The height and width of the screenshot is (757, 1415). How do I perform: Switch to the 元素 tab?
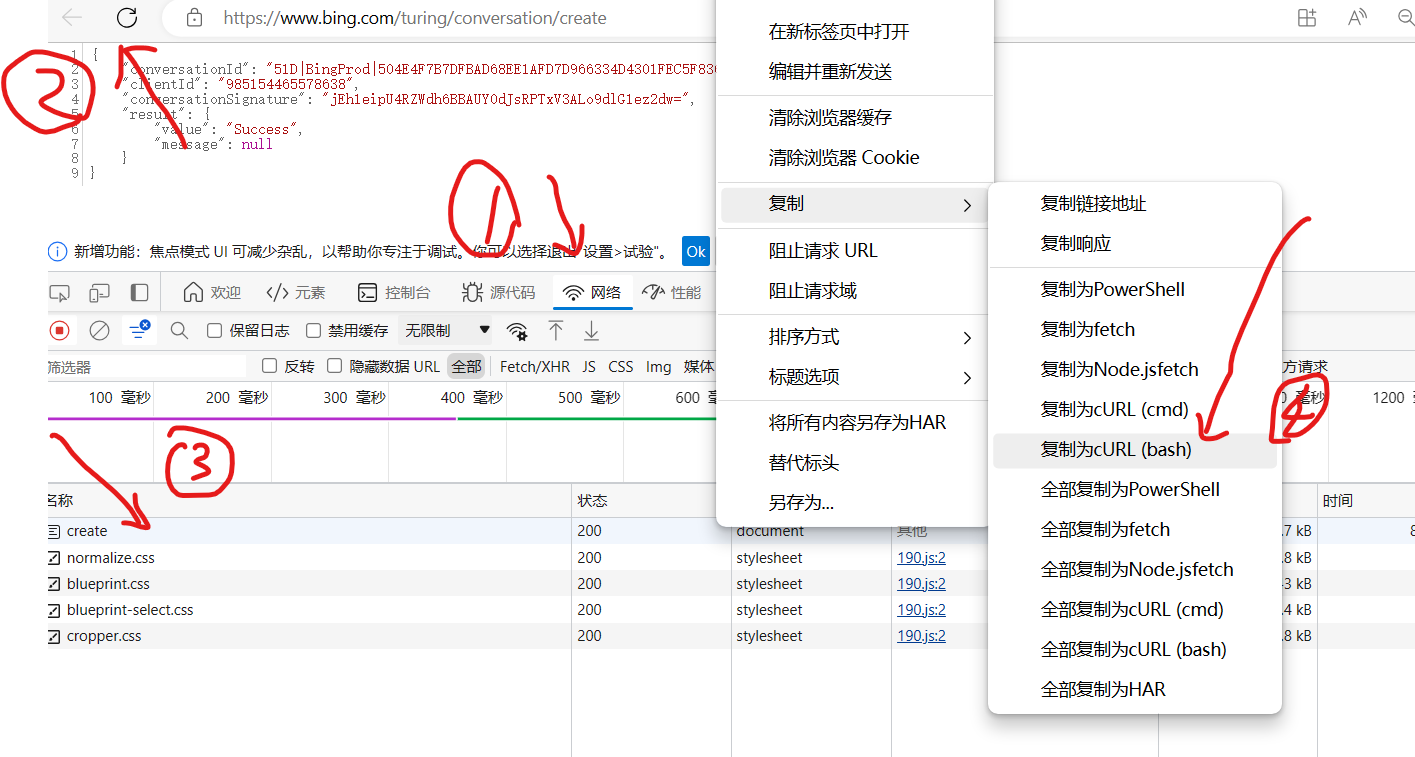click(296, 293)
